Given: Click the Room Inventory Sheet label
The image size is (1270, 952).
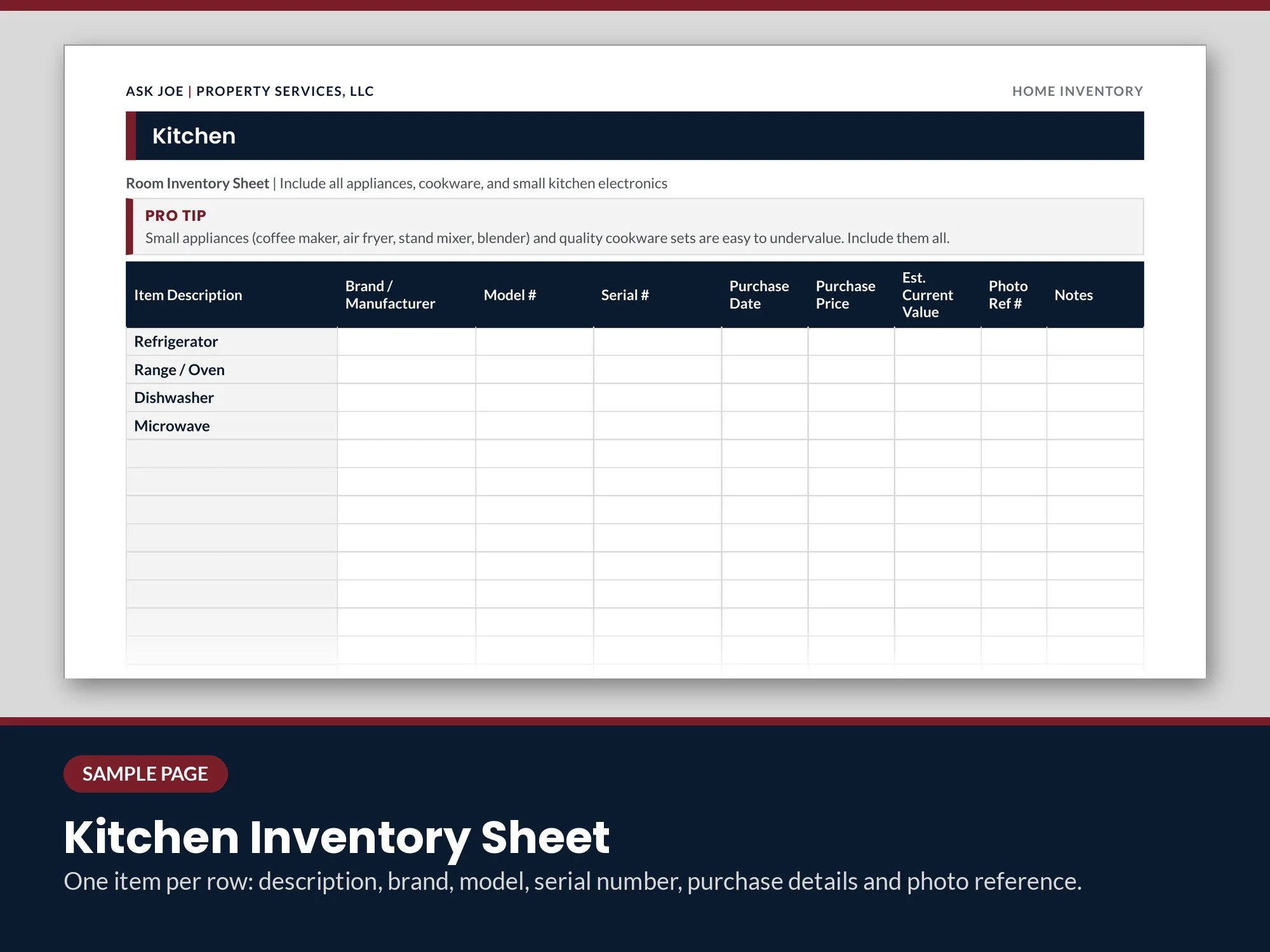Looking at the screenshot, I should coord(197,183).
